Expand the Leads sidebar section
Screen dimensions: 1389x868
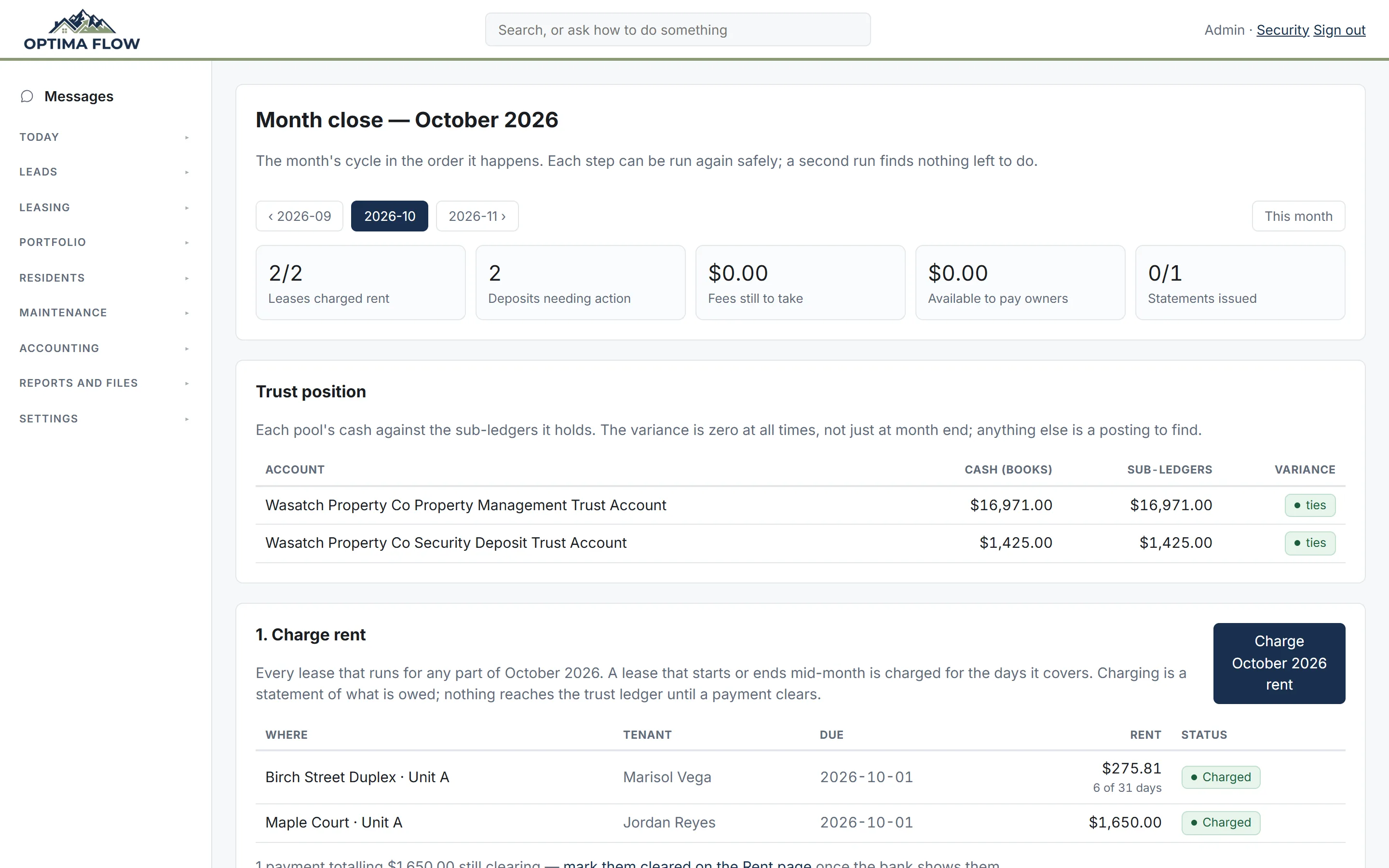(105, 172)
